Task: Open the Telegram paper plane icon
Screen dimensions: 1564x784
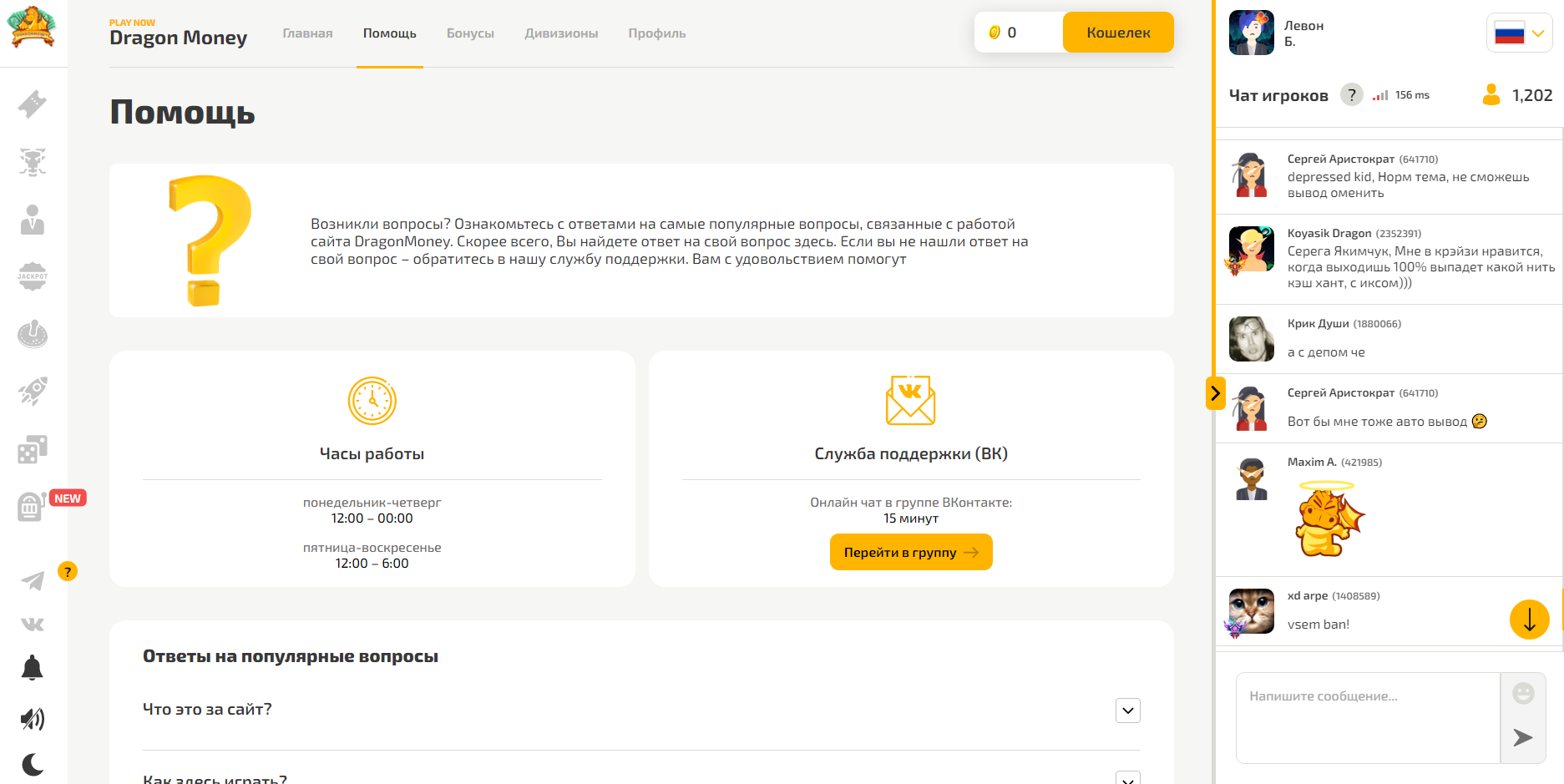Action: point(33,580)
